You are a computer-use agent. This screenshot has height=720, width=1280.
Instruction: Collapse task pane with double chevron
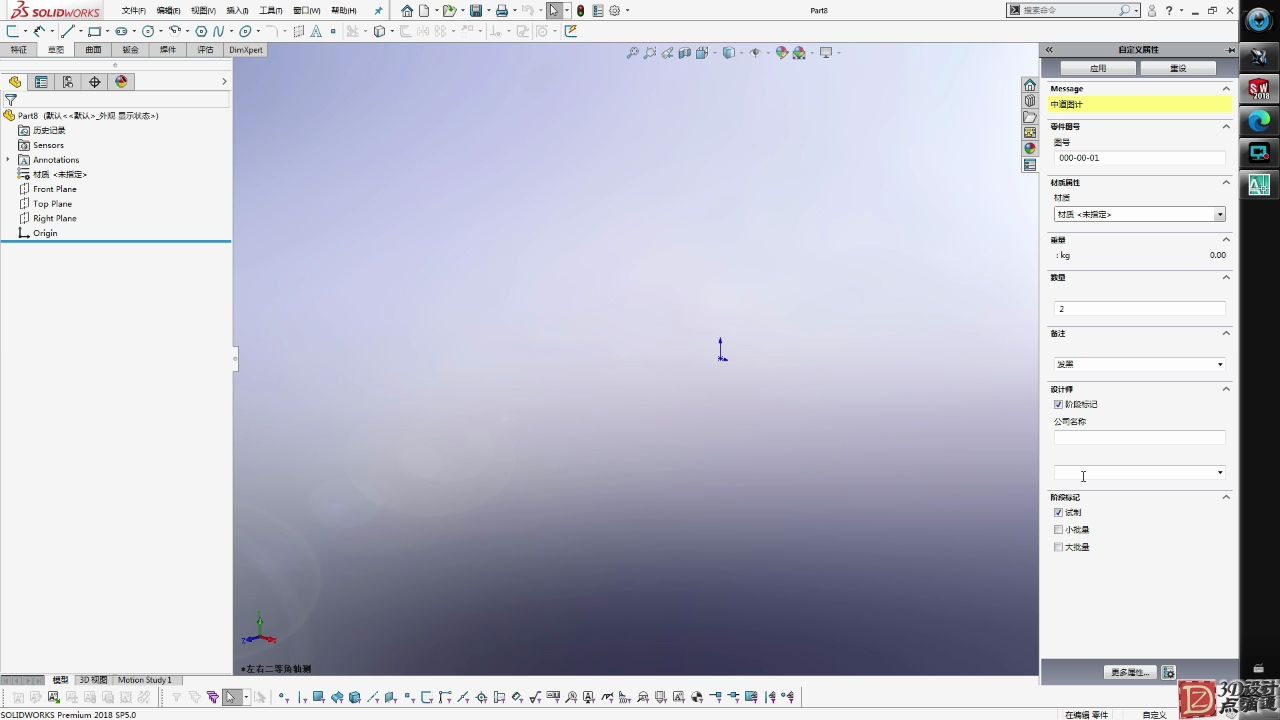(1049, 49)
